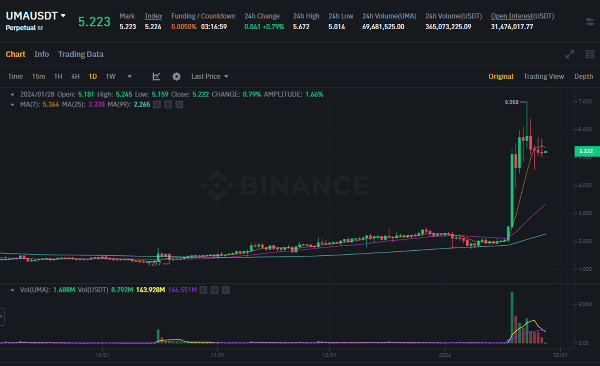
Task: Collapse the MA indicator row
Action: [x=12, y=105]
